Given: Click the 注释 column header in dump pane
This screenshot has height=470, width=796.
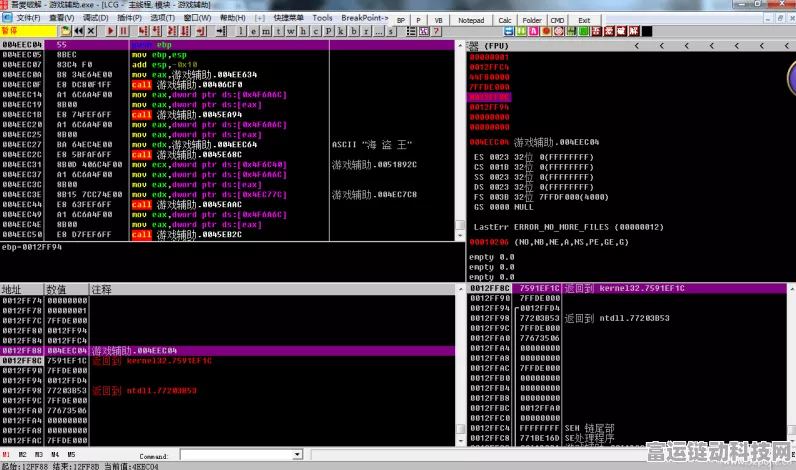Looking at the screenshot, I should tap(272, 289).
